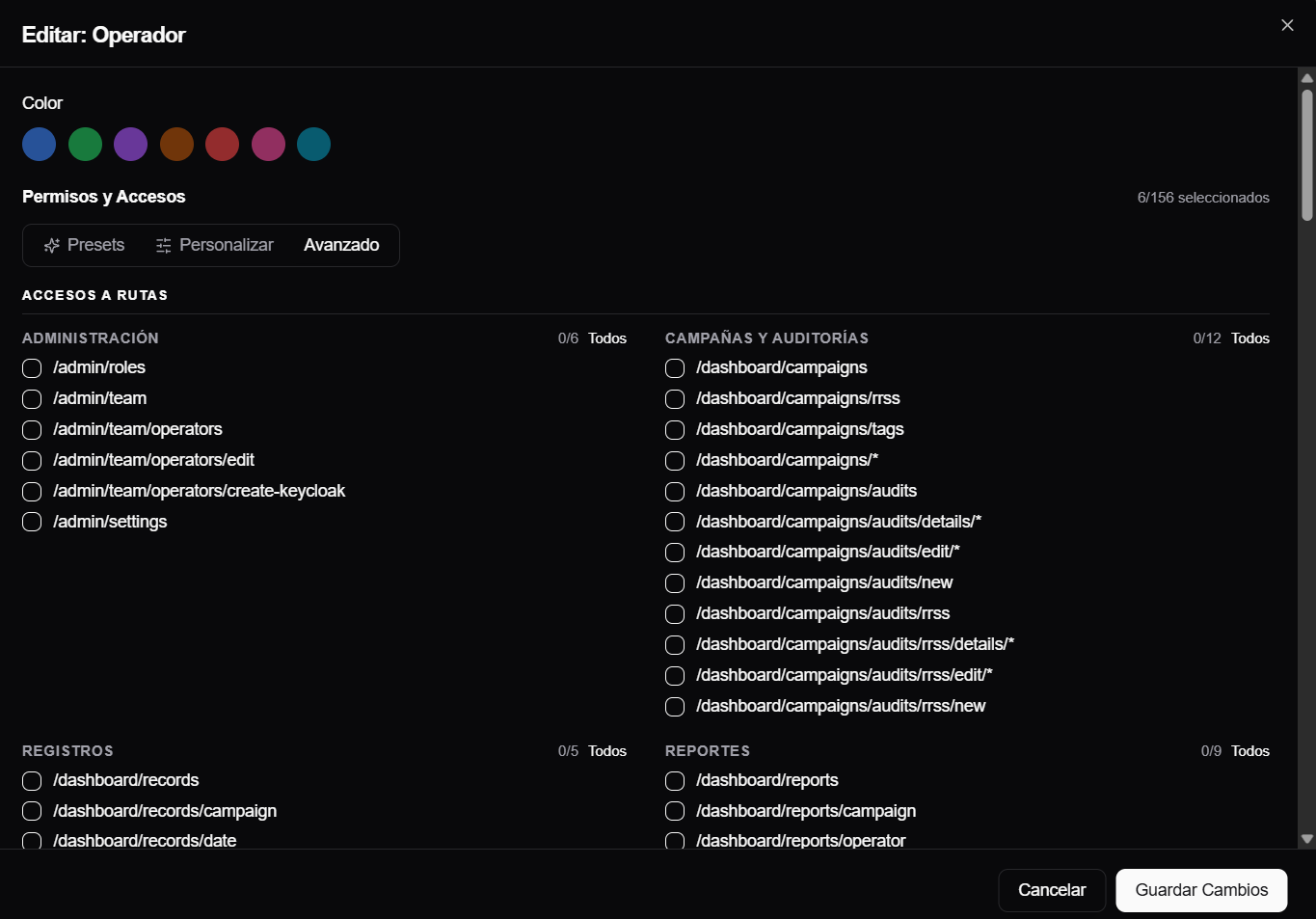The image size is (1316, 919).
Task: Check the /admin/team checkbox
Action: pos(32,399)
